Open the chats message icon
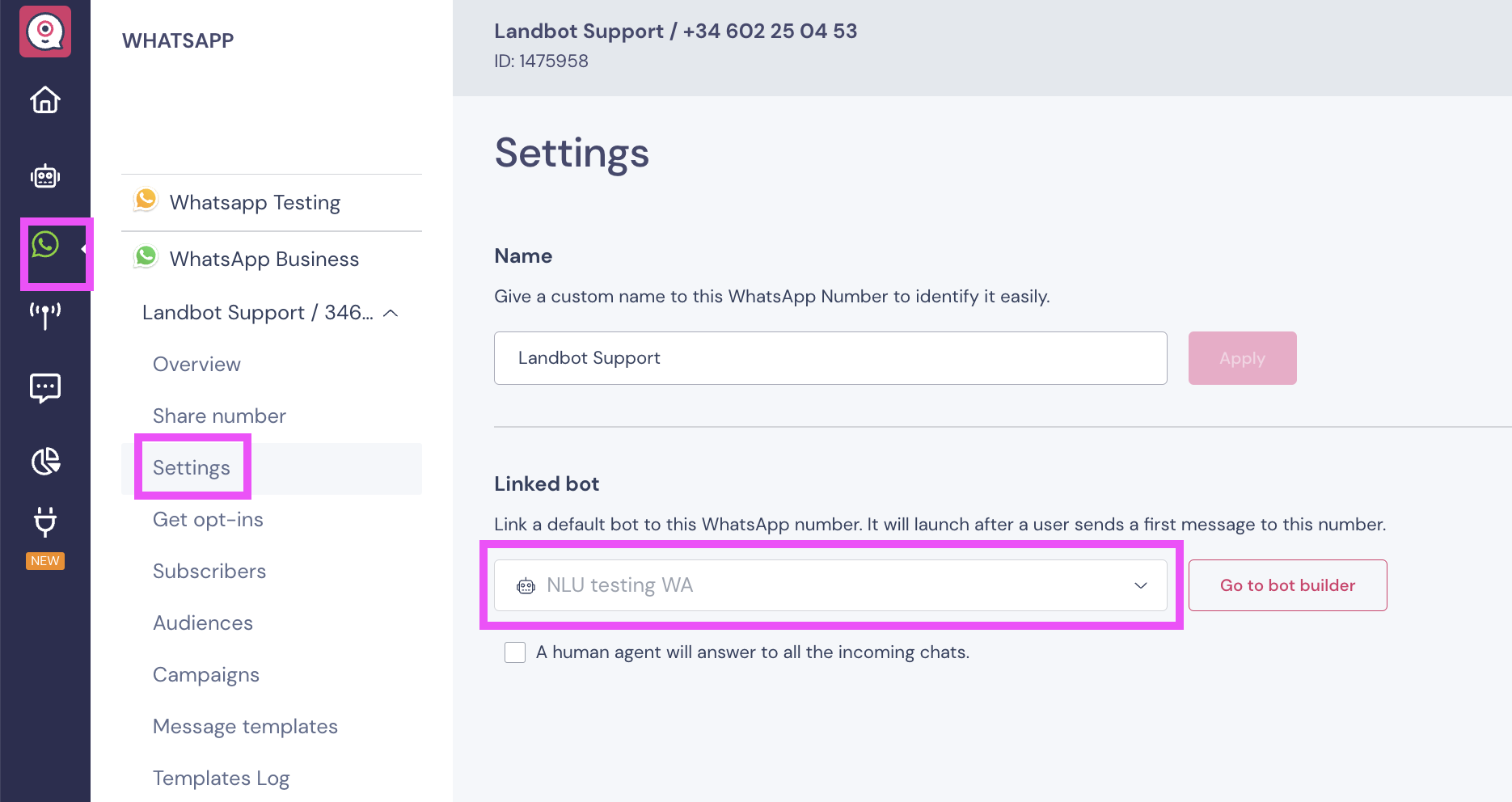This screenshot has width=1512, height=802. [45, 388]
